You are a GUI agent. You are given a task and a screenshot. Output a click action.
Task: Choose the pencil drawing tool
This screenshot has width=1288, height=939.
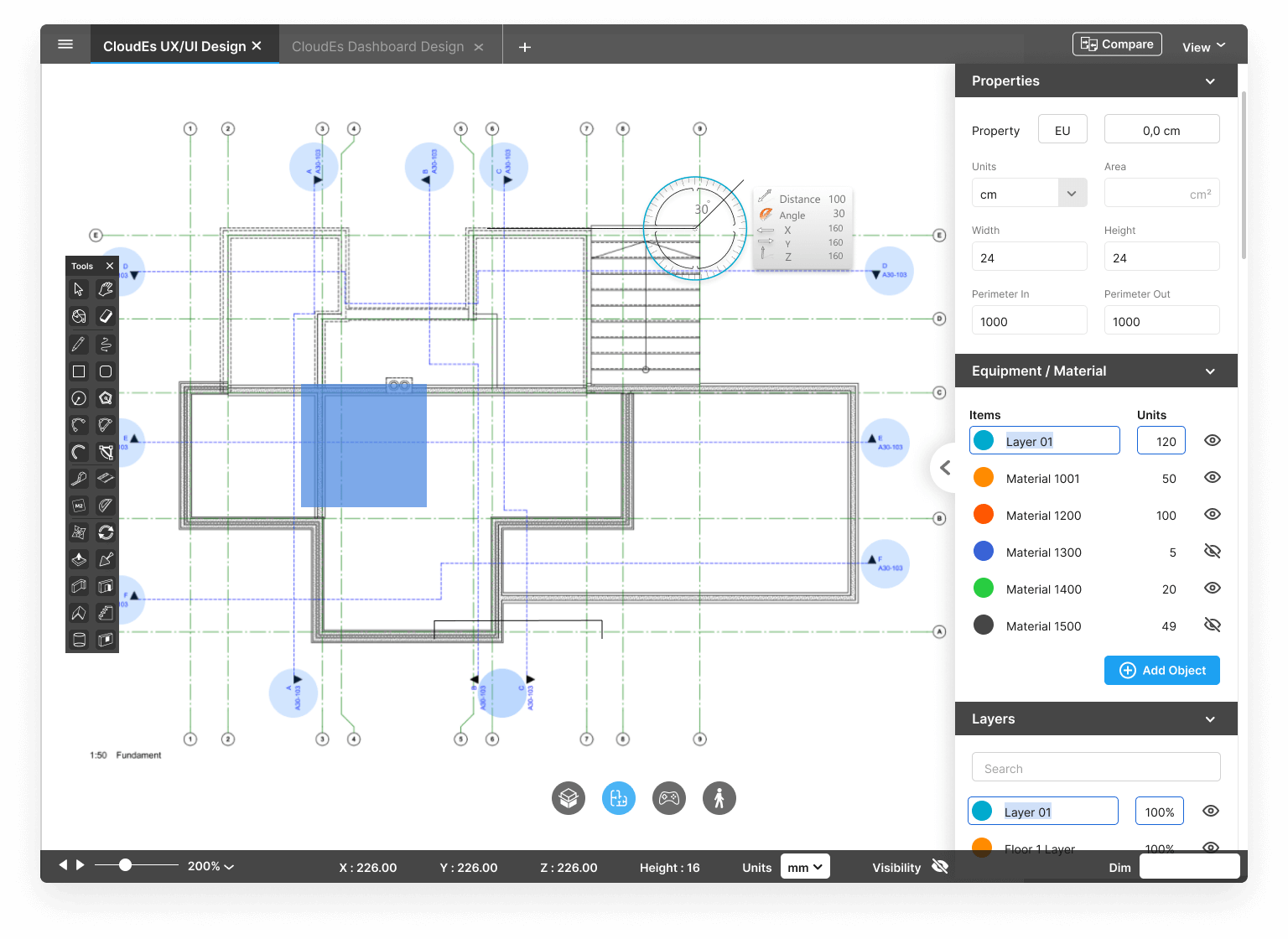(79, 344)
